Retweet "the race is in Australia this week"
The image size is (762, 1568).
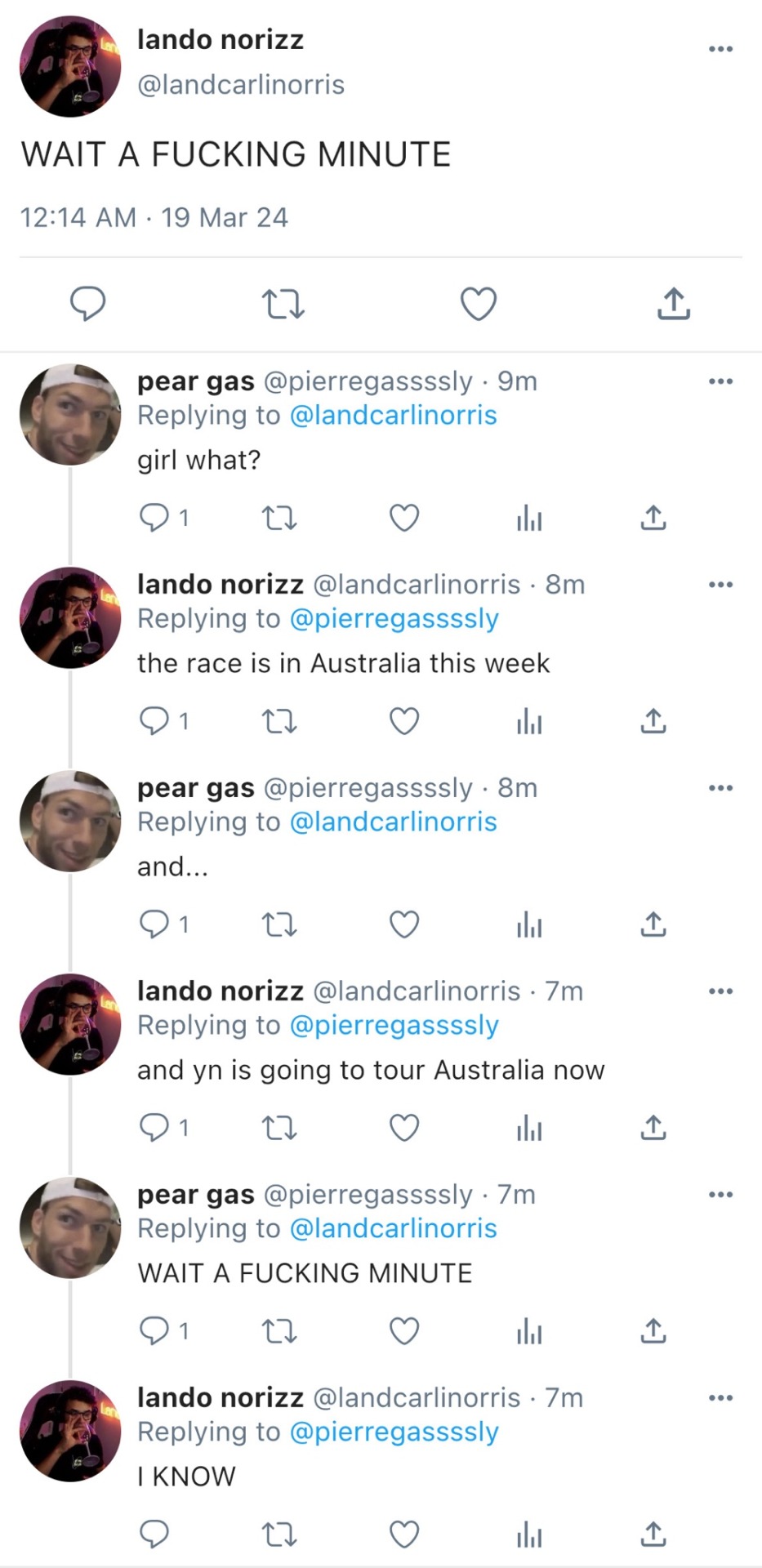coord(279,721)
